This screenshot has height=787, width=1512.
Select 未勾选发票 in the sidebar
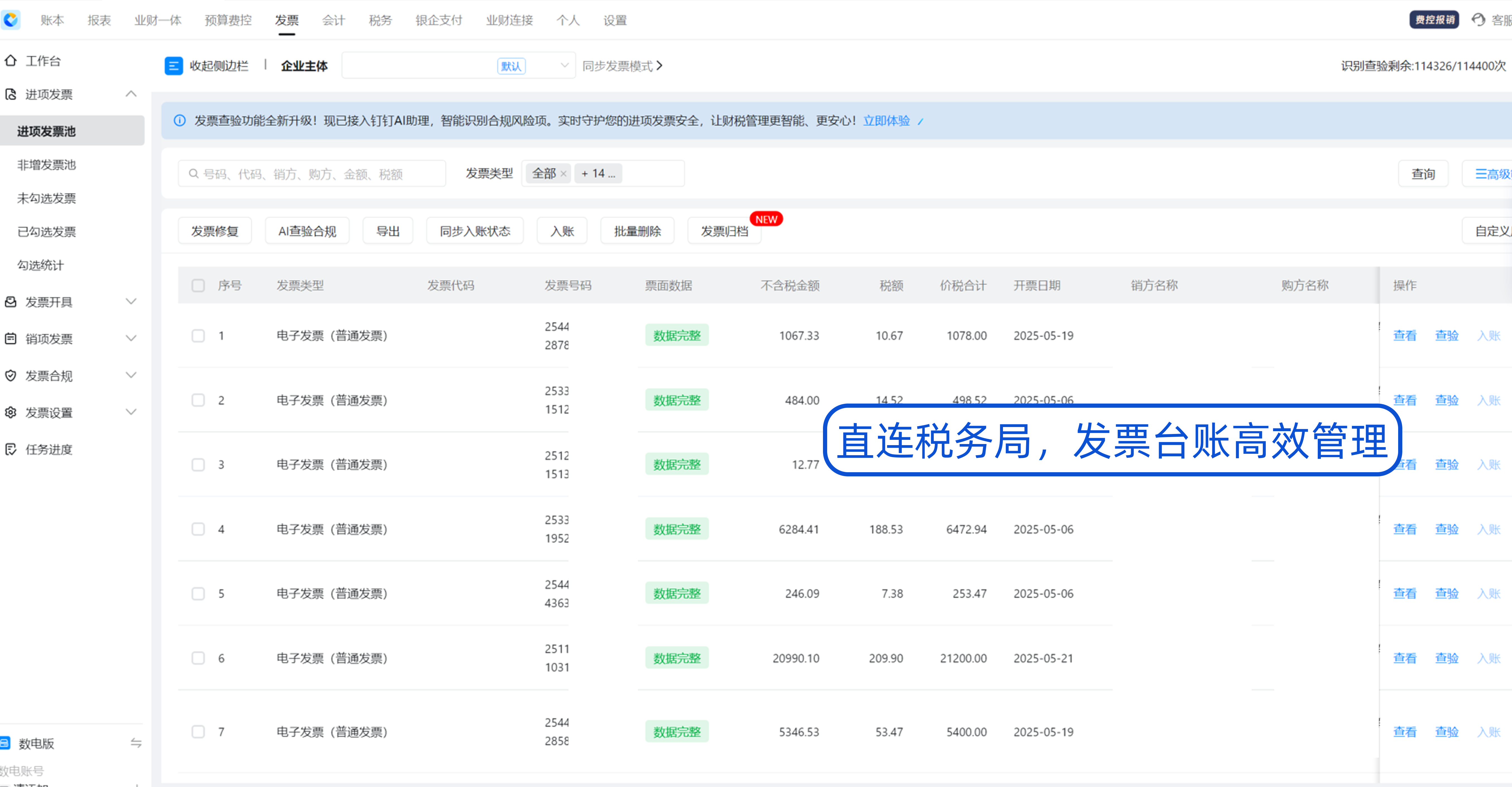[47, 198]
